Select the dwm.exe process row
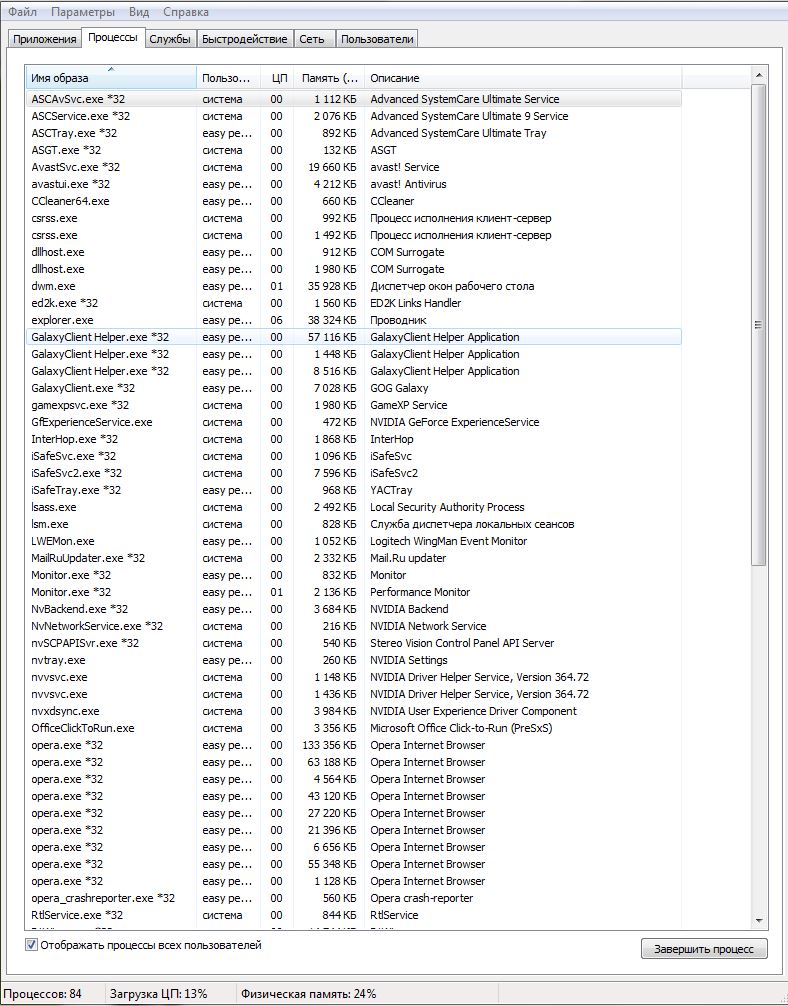The width and height of the screenshot is (788, 1006). 354,286
